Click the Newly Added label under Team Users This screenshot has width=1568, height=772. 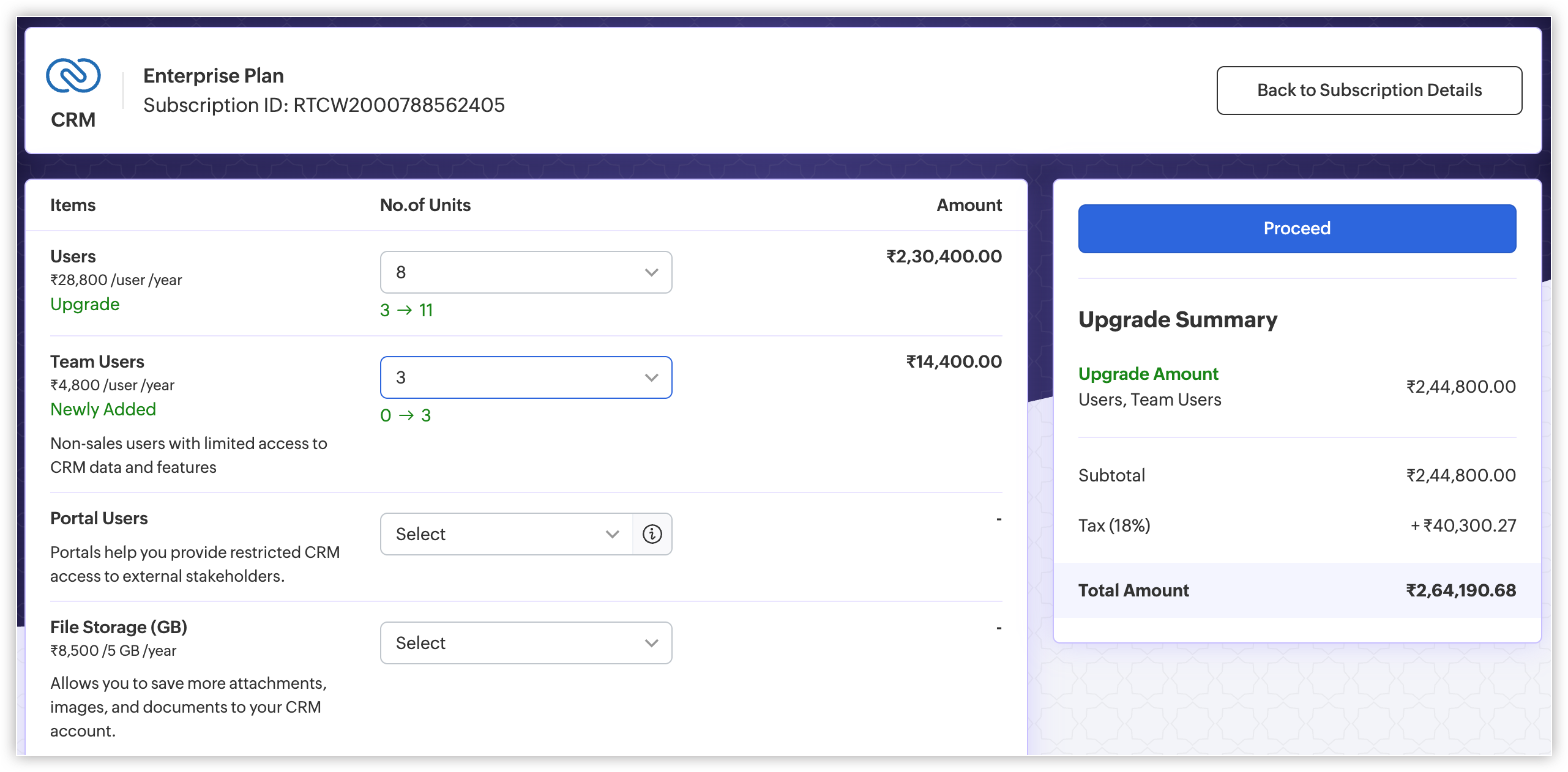(x=103, y=409)
